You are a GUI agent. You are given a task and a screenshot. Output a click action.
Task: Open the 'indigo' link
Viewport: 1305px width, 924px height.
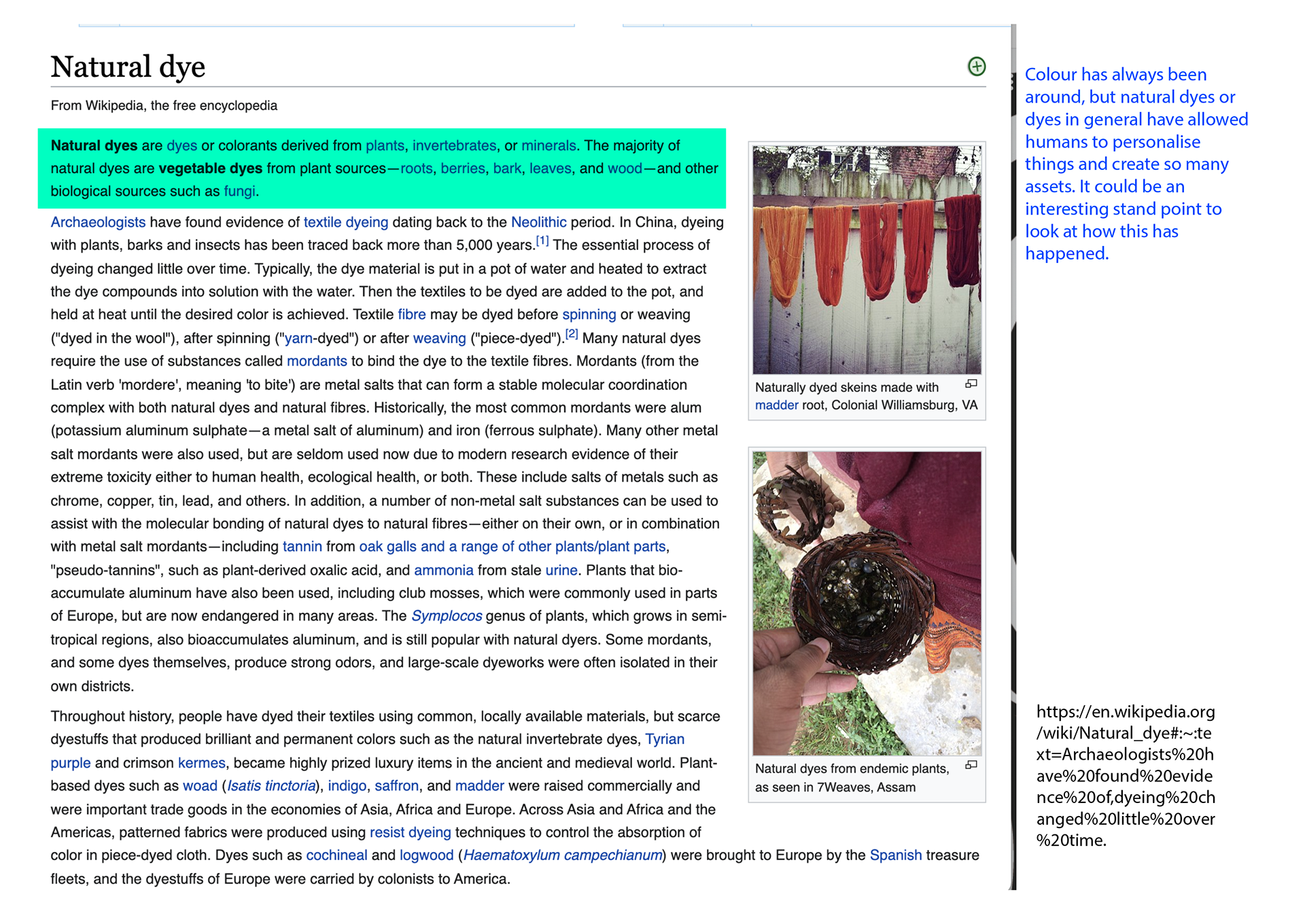pyautogui.click(x=347, y=786)
